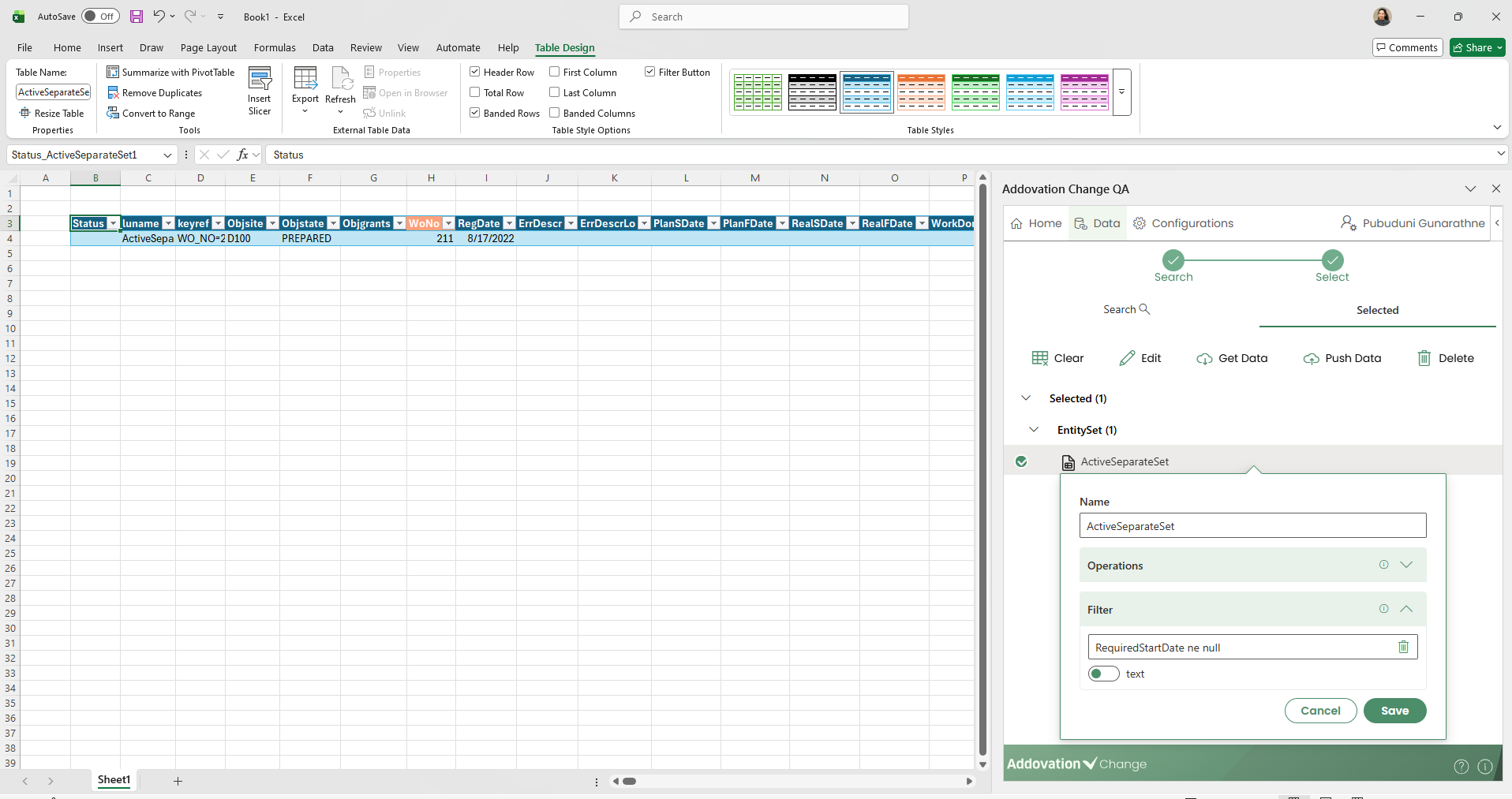Viewport: 1512px width, 799px height.
Task: Save the entity set changes
Action: (1394, 711)
